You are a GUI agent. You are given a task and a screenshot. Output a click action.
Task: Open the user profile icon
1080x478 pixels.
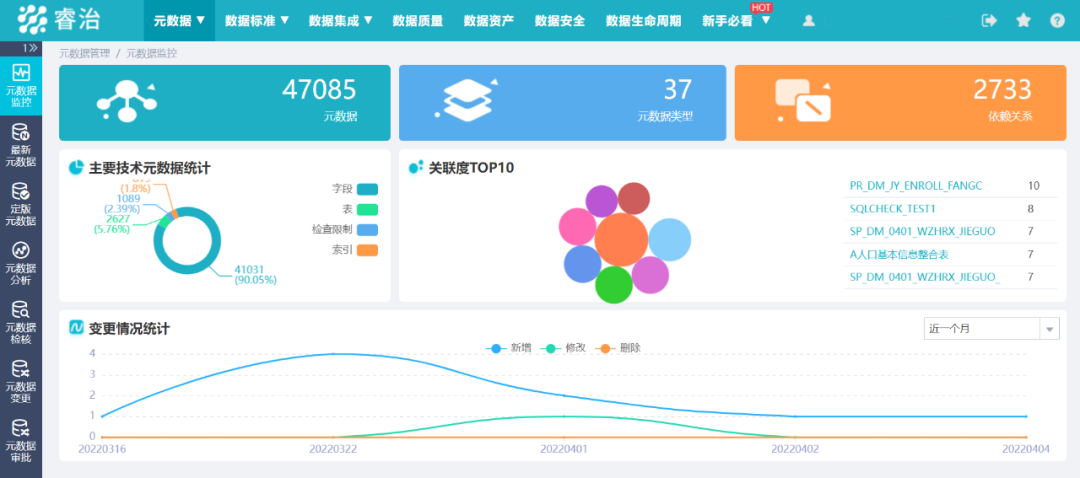click(809, 20)
